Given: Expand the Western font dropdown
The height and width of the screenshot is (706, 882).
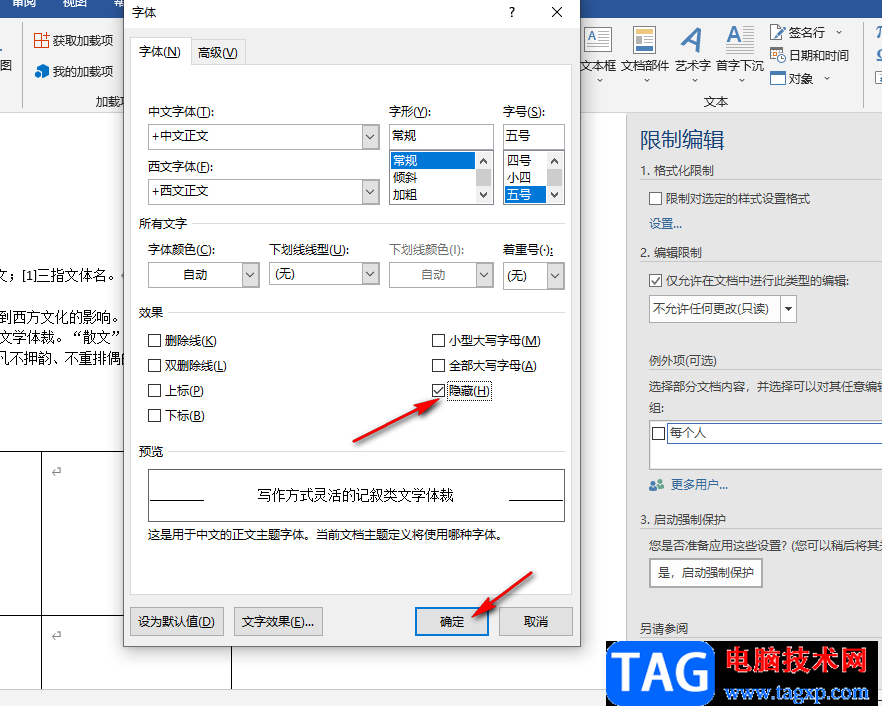Looking at the screenshot, I should coord(370,191).
